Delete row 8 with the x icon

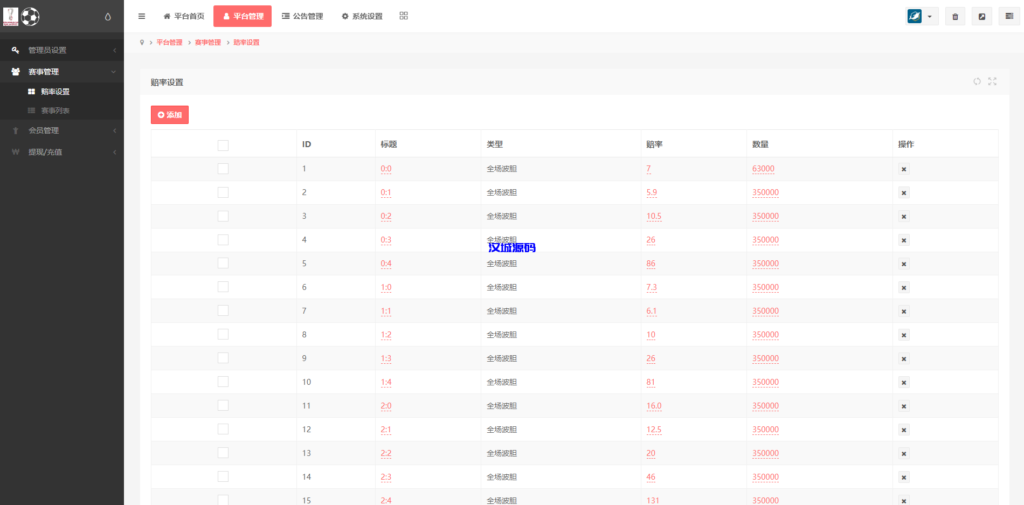point(904,335)
